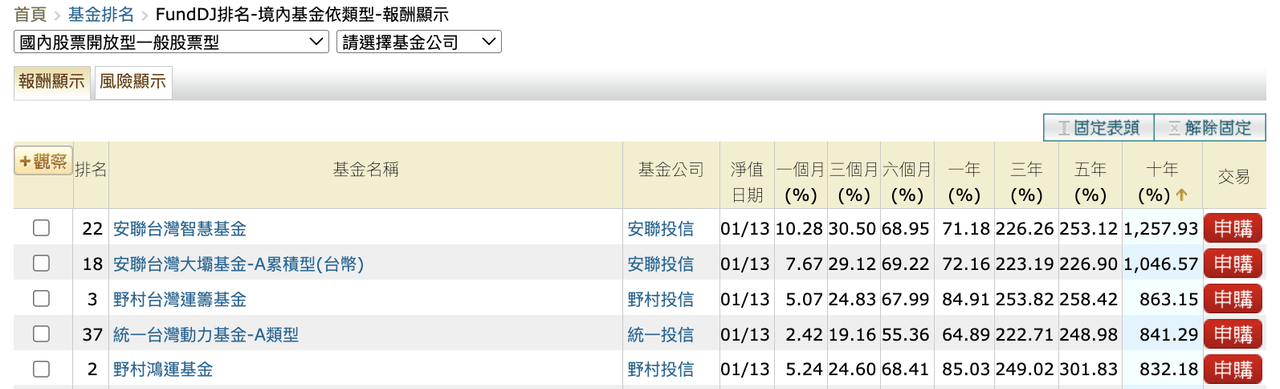Viewport: 1280px width, 389px height.
Task: Sort by 基金公司 column header
Action: 671,171
